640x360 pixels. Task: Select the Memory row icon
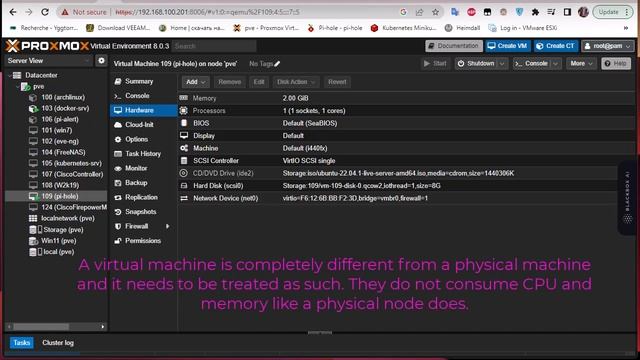pos(184,98)
